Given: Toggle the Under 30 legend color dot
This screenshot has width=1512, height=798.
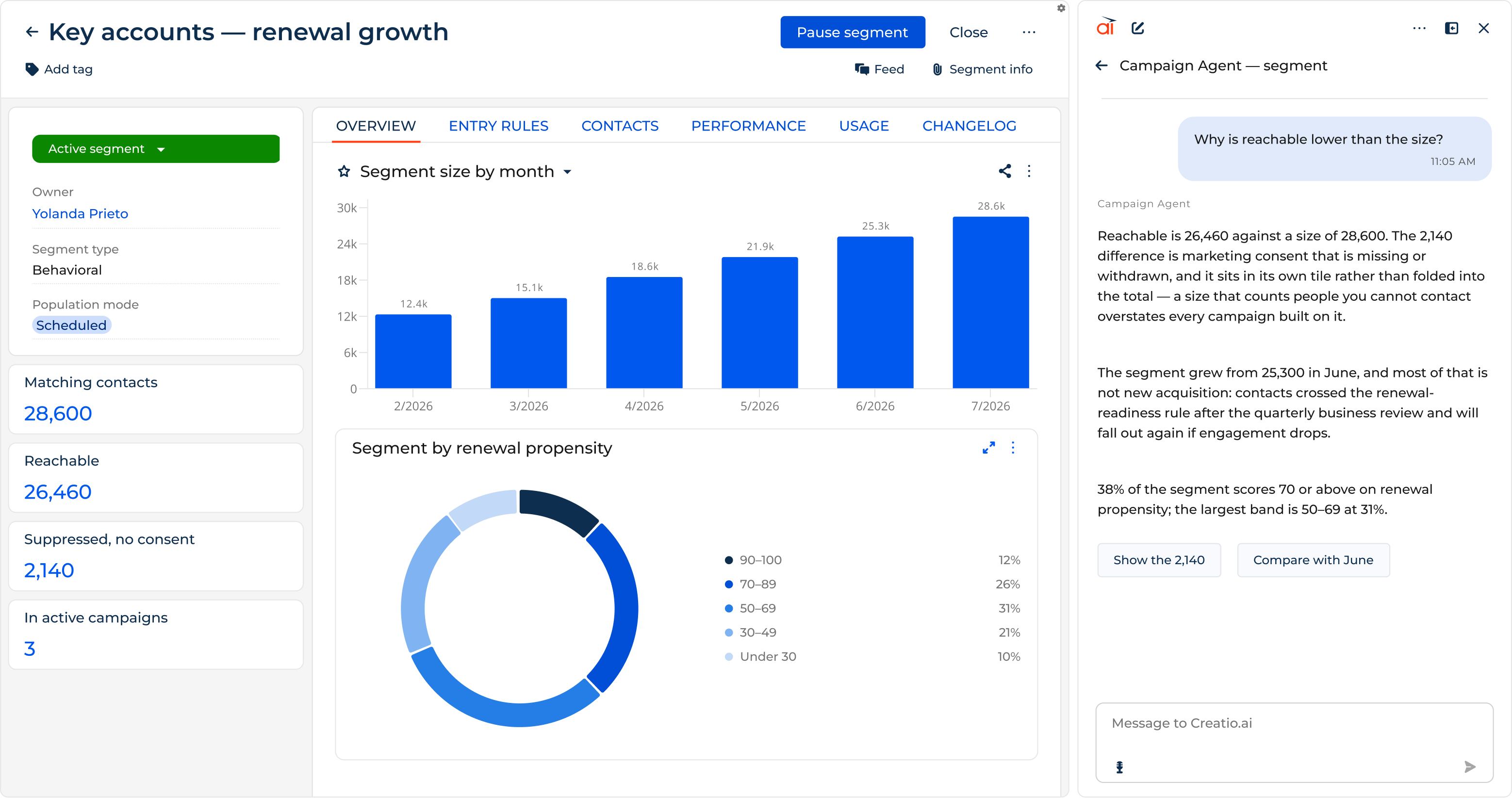Looking at the screenshot, I should coord(728,656).
